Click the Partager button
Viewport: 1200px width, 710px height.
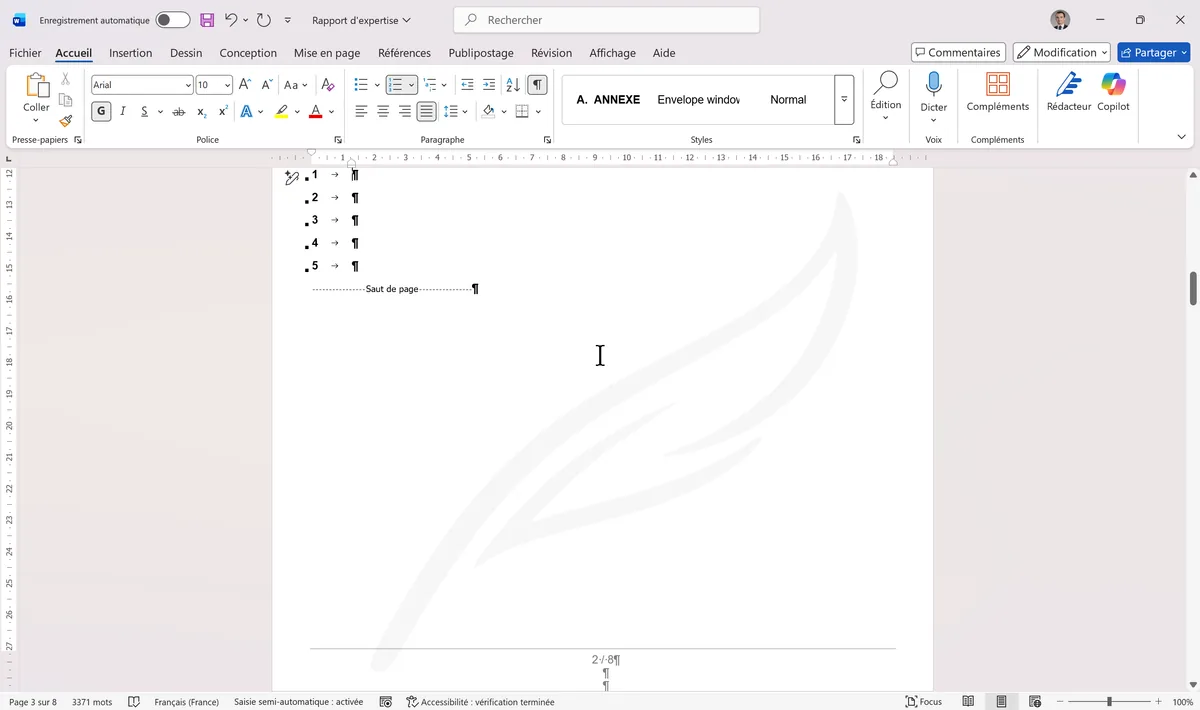1152,52
